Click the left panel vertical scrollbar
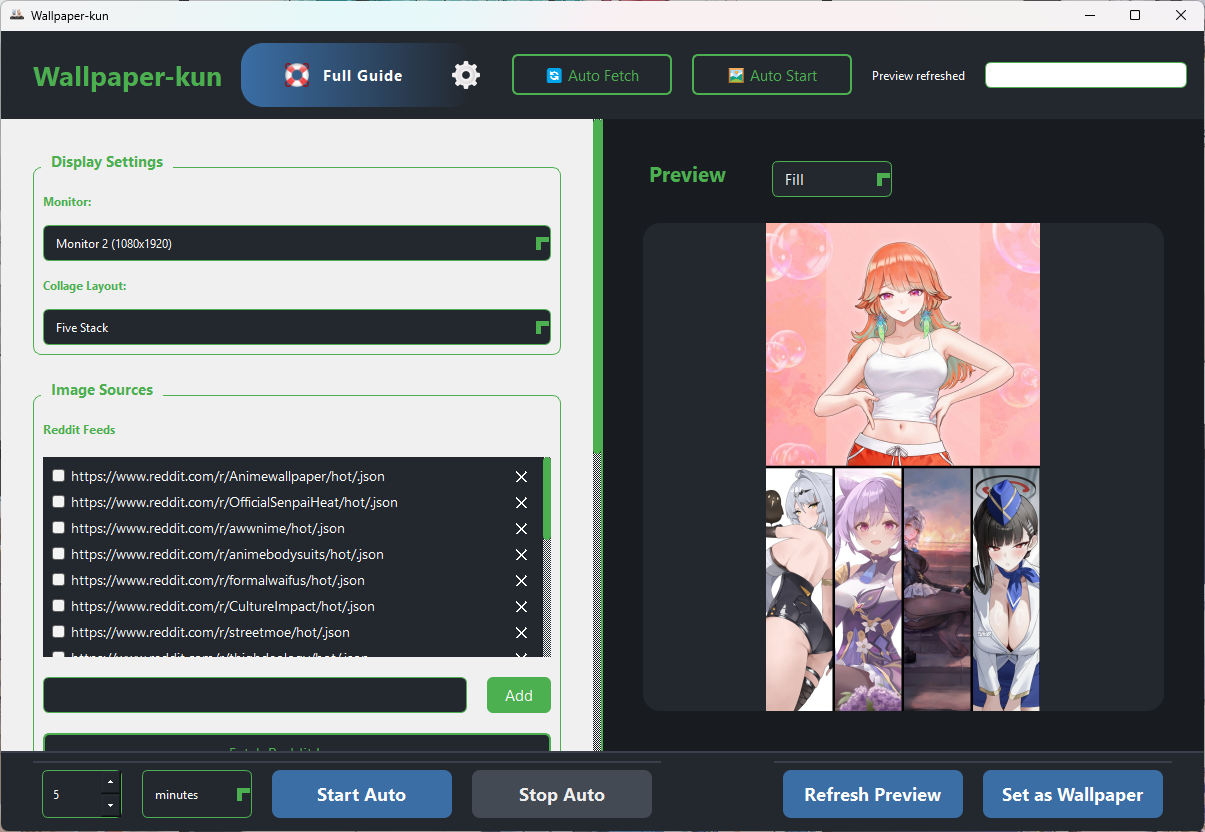 [598, 285]
